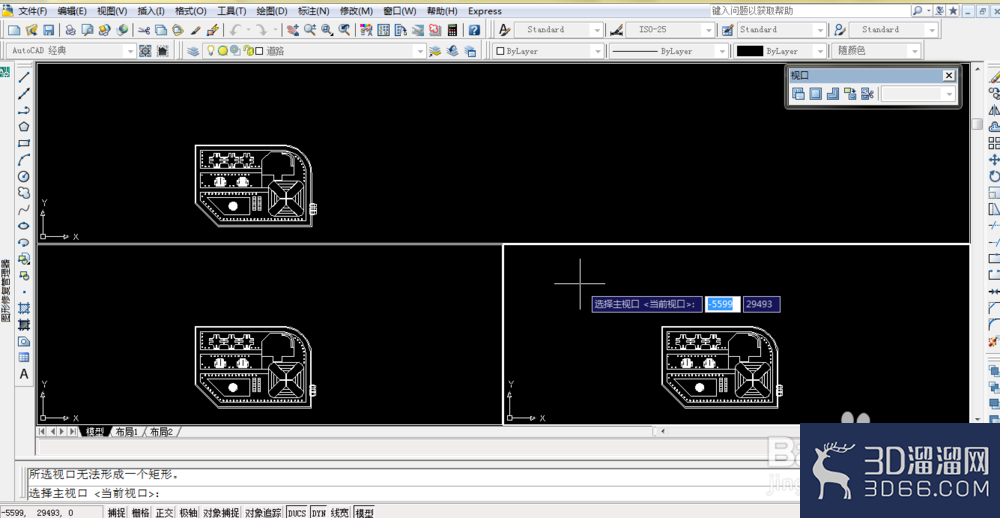Toggle DUCS in status bar

297,513
